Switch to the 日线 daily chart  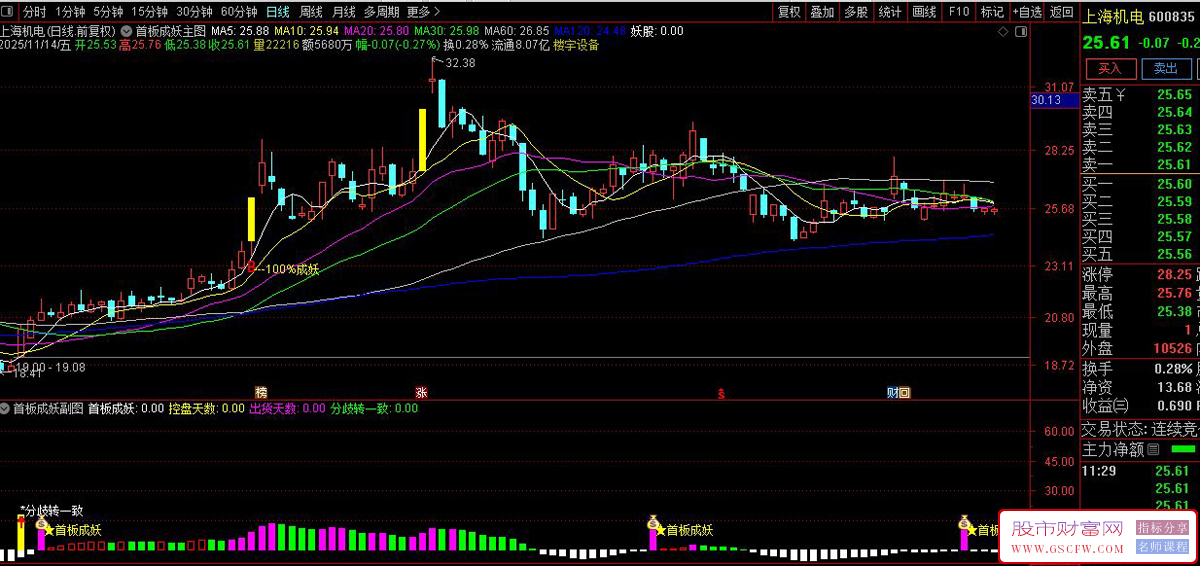(278, 12)
